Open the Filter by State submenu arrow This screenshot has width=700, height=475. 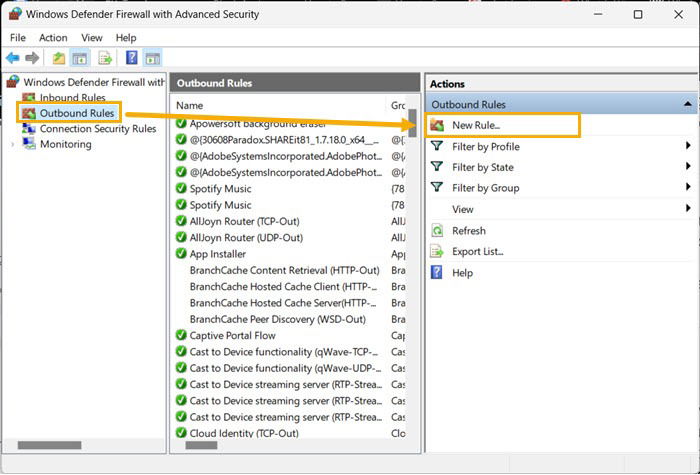688,167
